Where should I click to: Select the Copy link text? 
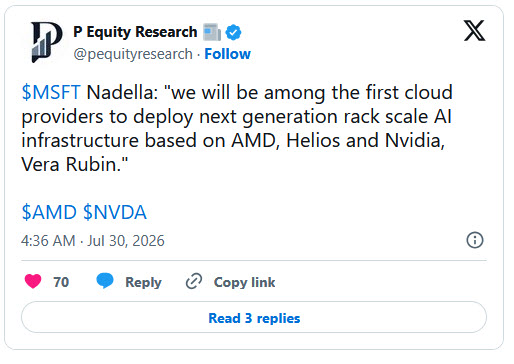tap(244, 282)
